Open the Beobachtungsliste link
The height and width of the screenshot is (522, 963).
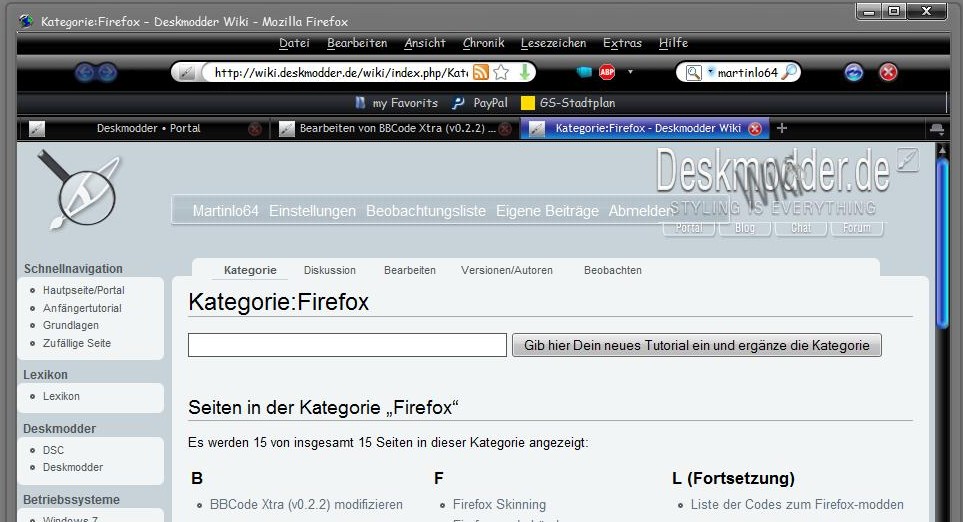[x=426, y=211]
